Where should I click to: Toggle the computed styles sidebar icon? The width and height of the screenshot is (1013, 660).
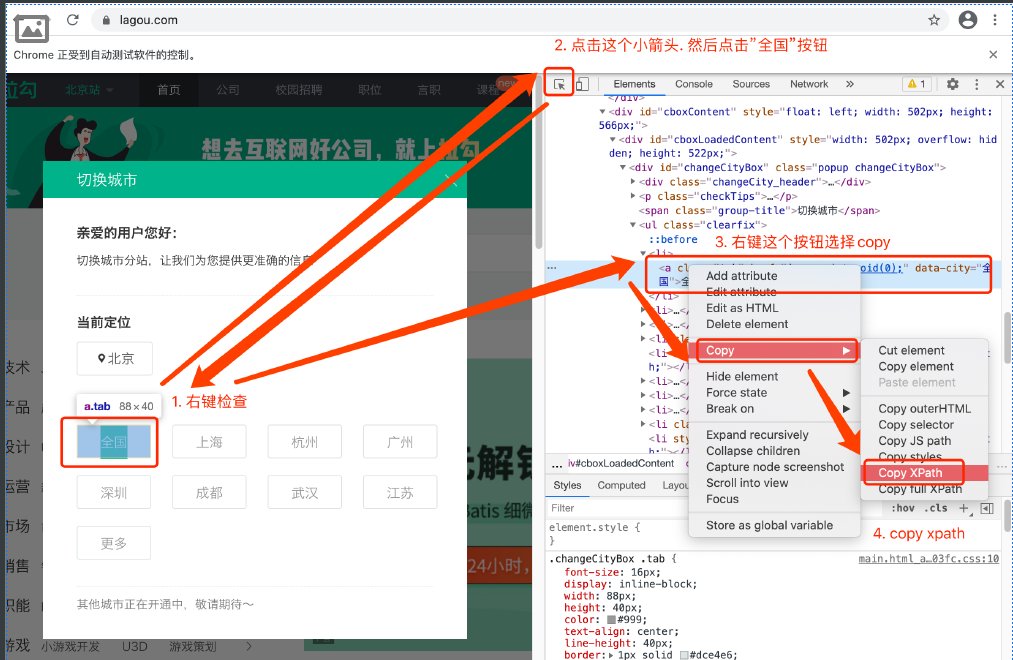coord(987,508)
